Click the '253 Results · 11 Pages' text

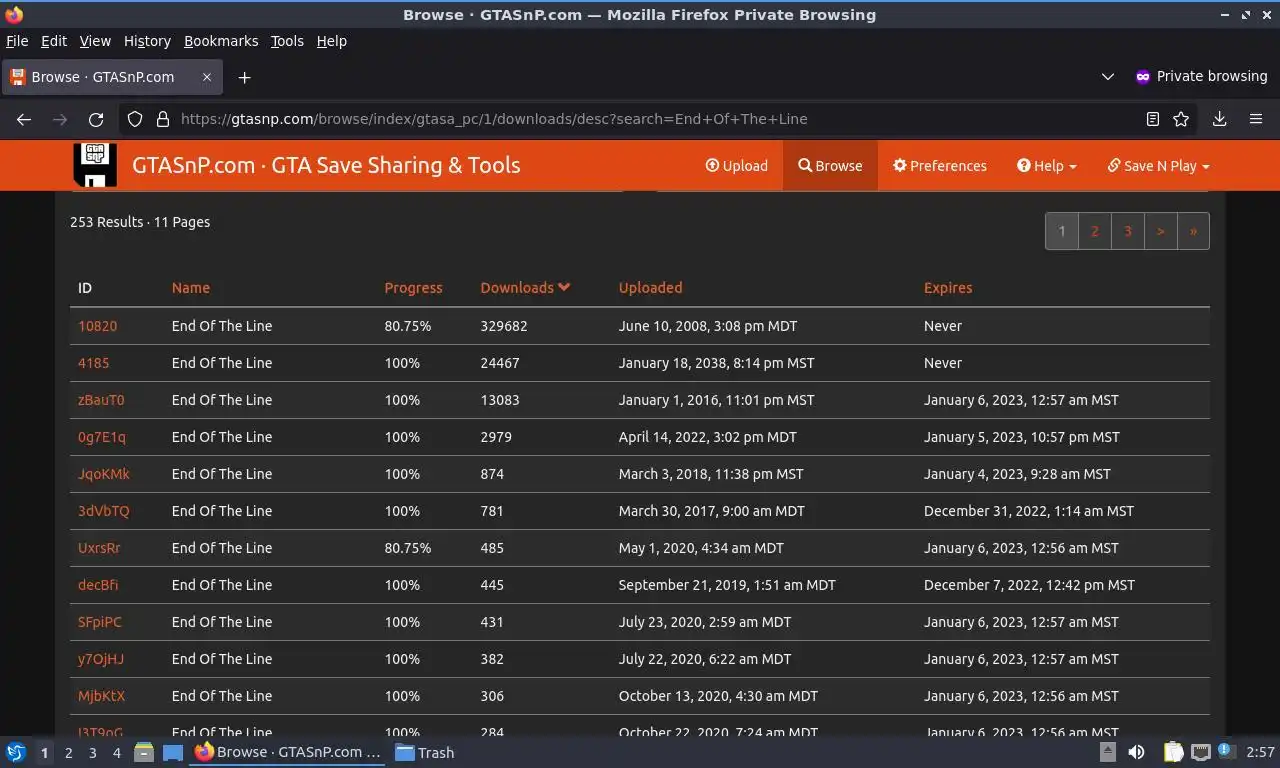[140, 222]
